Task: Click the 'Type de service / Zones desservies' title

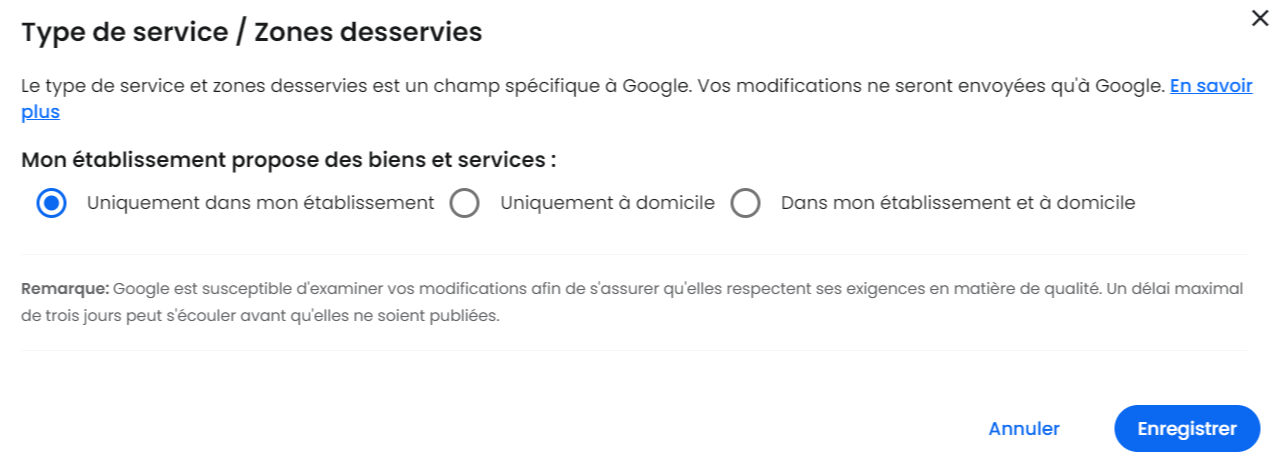Action: point(252,33)
